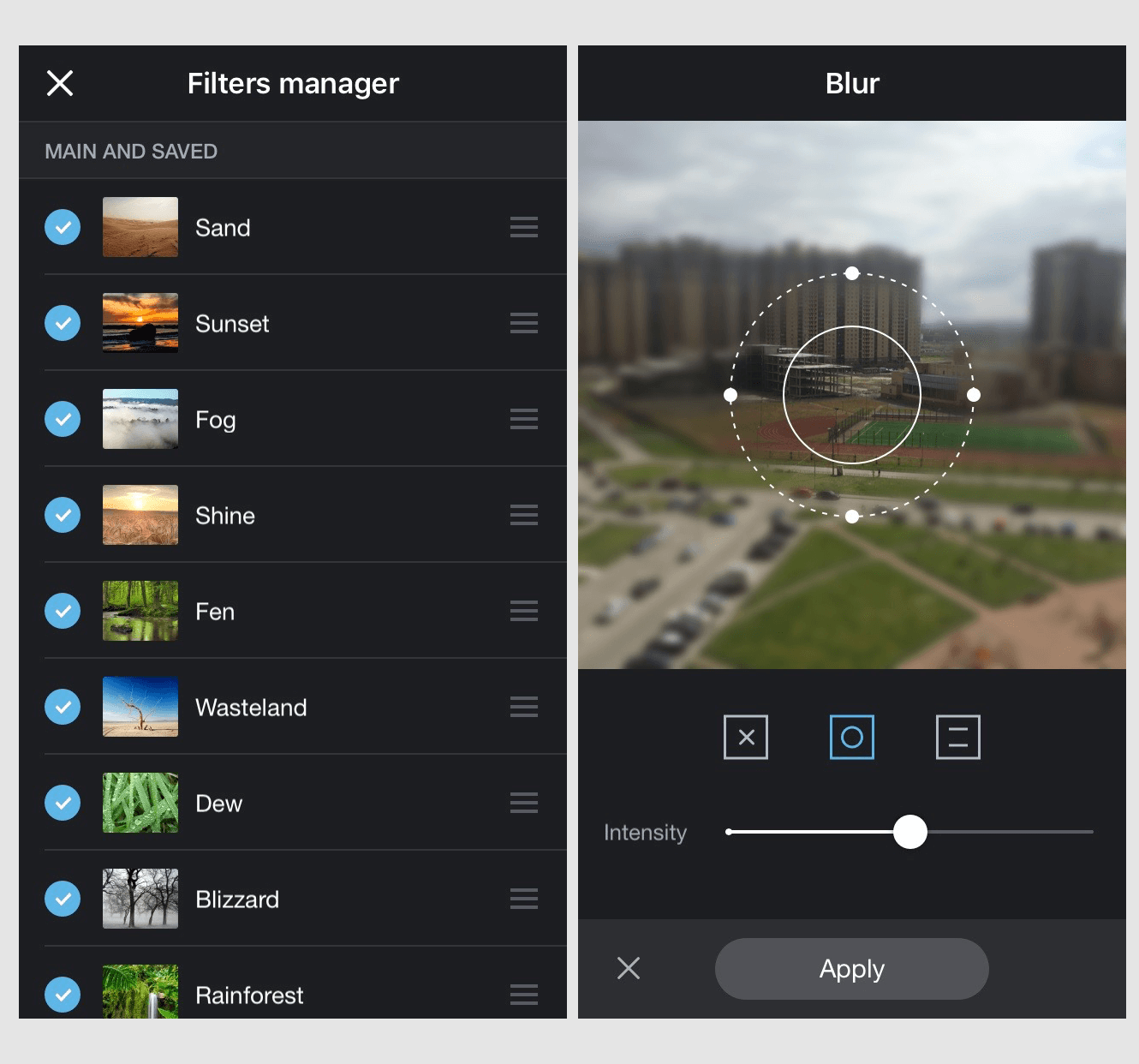This screenshot has height=1064, width=1139.
Task: Uncheck the Sunset filter
Action: [x=63, y=323]
